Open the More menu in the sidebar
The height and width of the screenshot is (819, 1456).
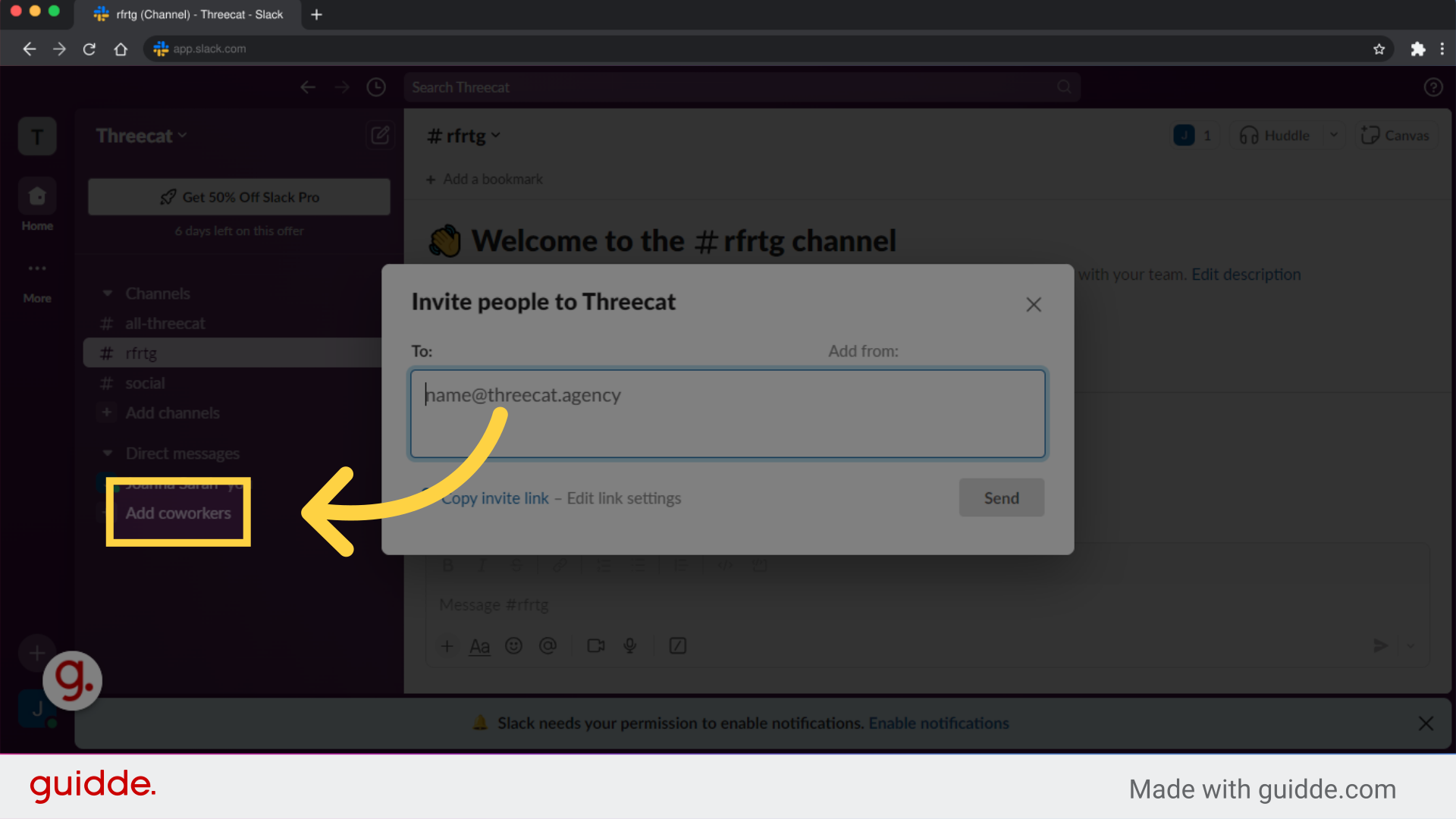[x=36, y=268]
